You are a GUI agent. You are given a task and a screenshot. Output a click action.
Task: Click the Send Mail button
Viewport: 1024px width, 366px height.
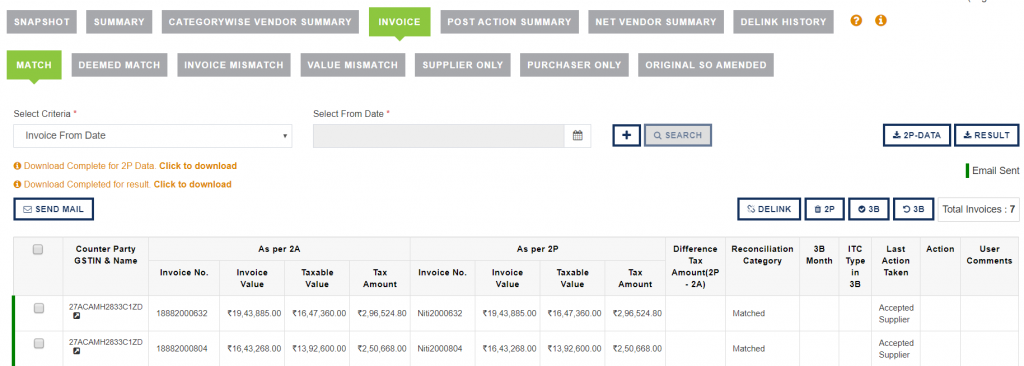click(x=54, y=209)
